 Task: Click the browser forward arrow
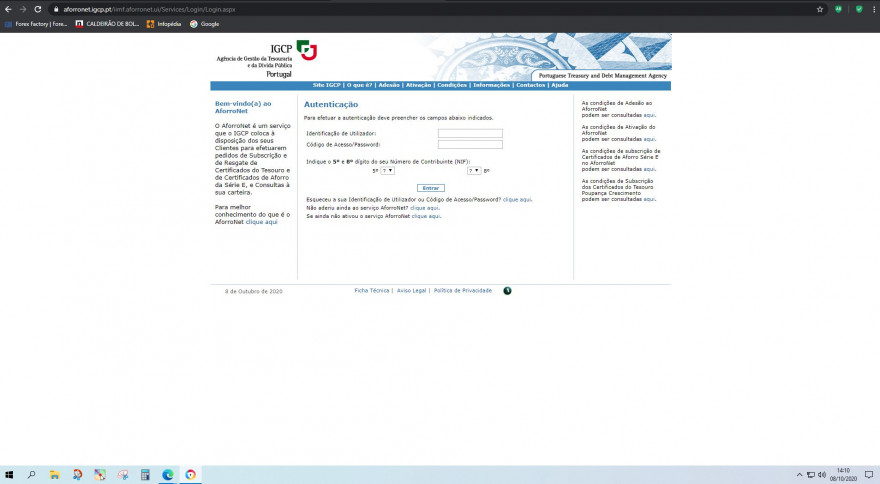(x=23, y=9)
